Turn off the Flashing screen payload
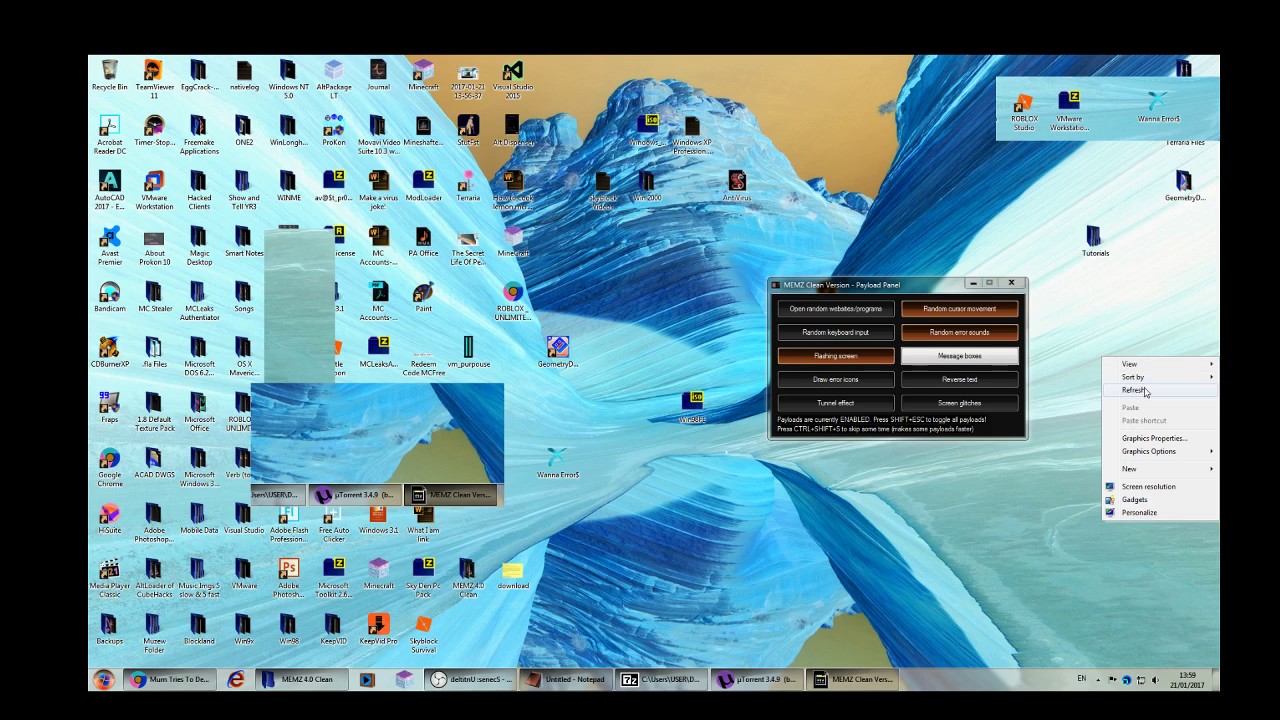Screen dimensions: 1280x720 [x=836, y=356]
